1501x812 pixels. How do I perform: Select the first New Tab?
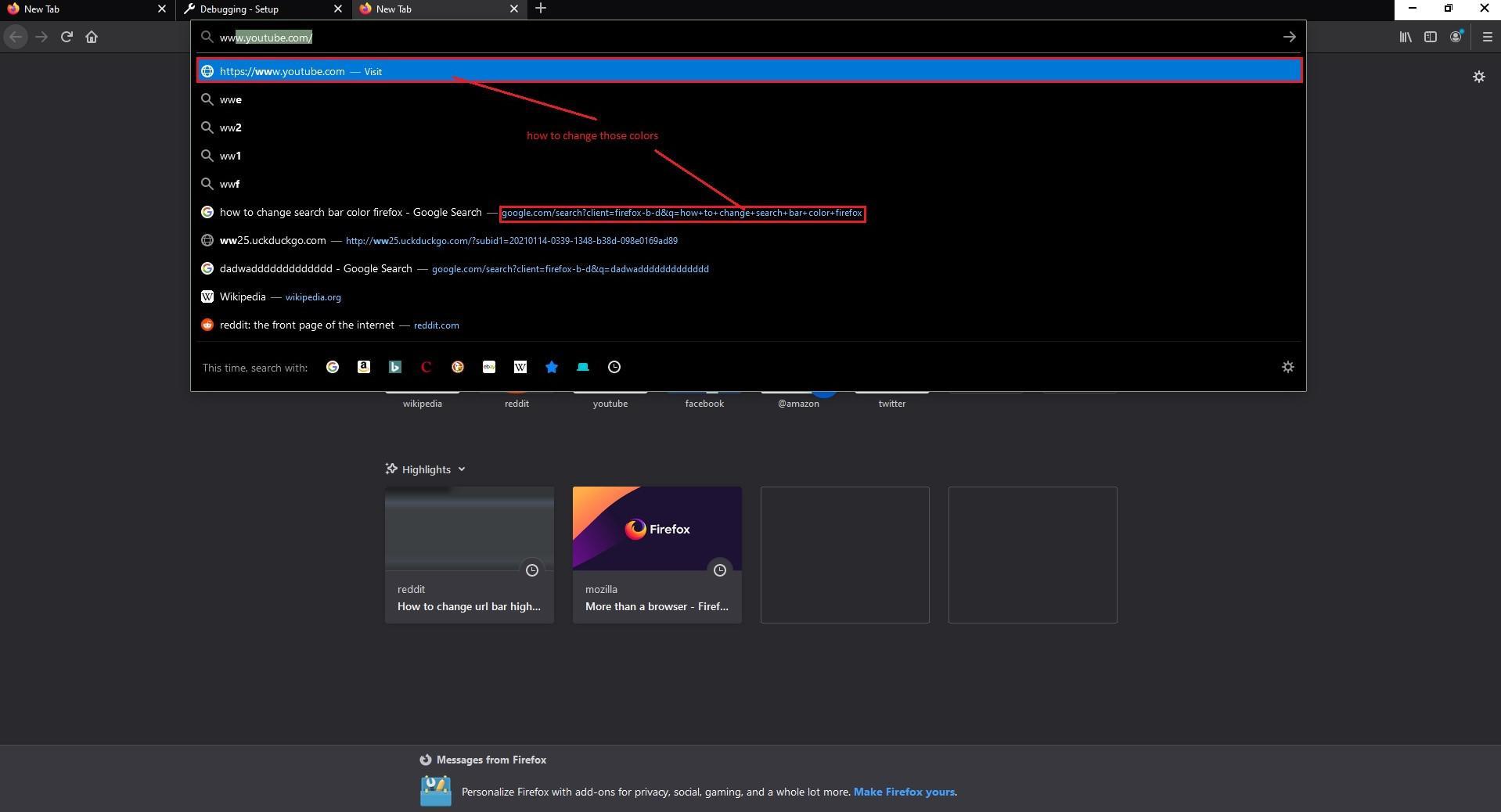click(78, 9)
